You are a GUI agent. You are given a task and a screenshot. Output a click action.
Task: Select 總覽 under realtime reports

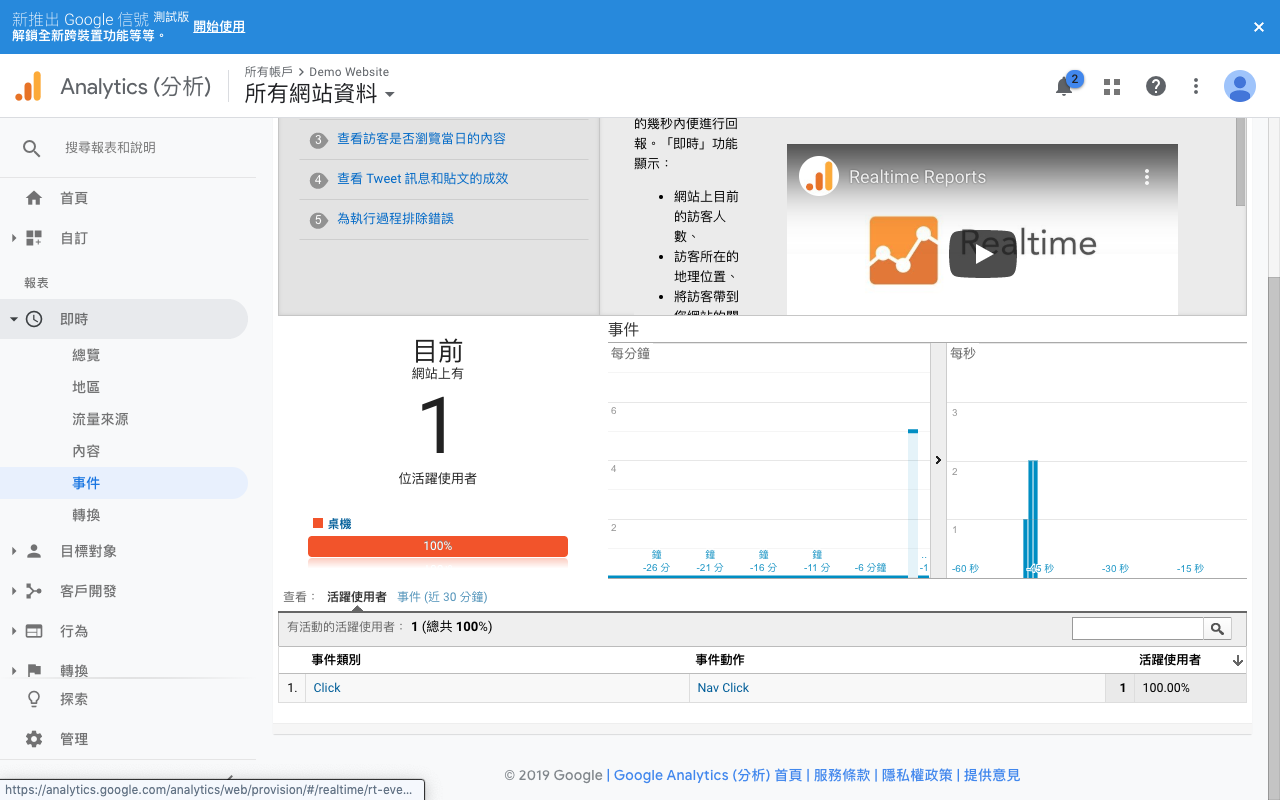tap(86, 355)
